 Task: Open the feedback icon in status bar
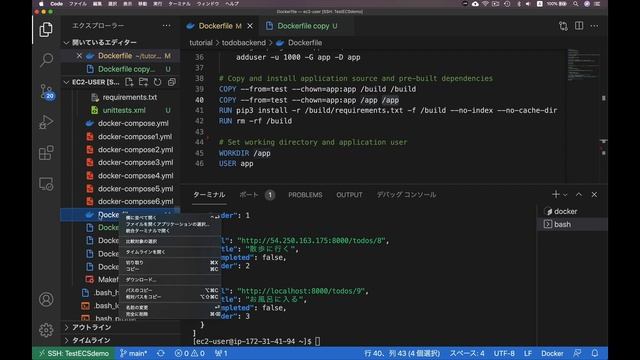[577, 353]
